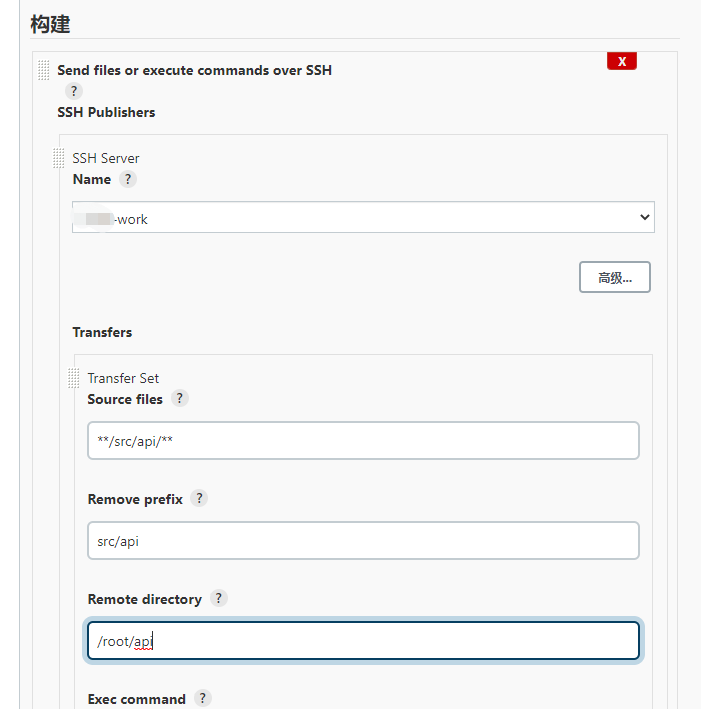Edit the Remote directory text field
Screen dimensions: 701x709
(363, 641)
